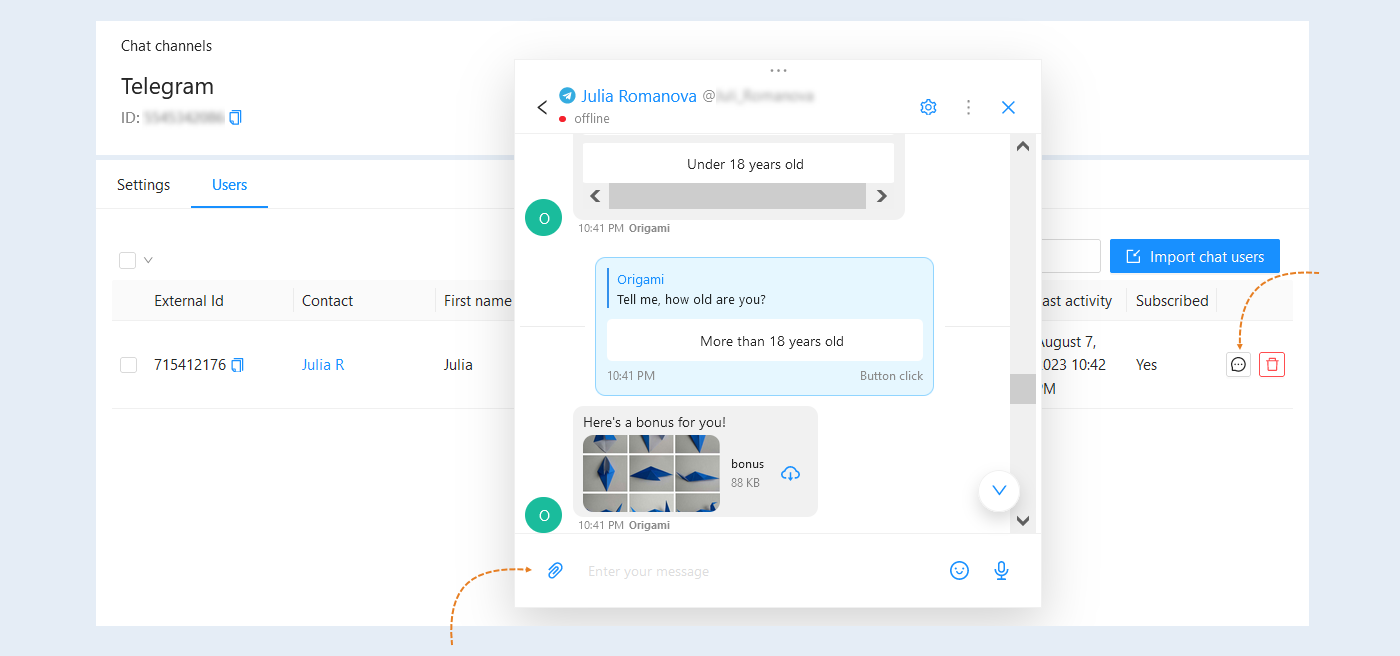Click the Yes subscribed cell
The image size is (1400, 656).
(1146, 365)
